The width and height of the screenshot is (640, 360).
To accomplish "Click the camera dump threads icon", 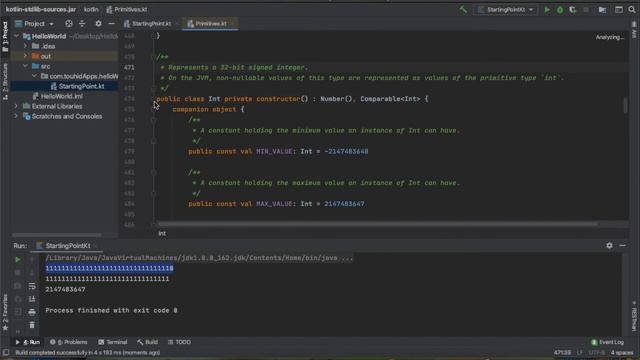I will click(x=18, y=286).
